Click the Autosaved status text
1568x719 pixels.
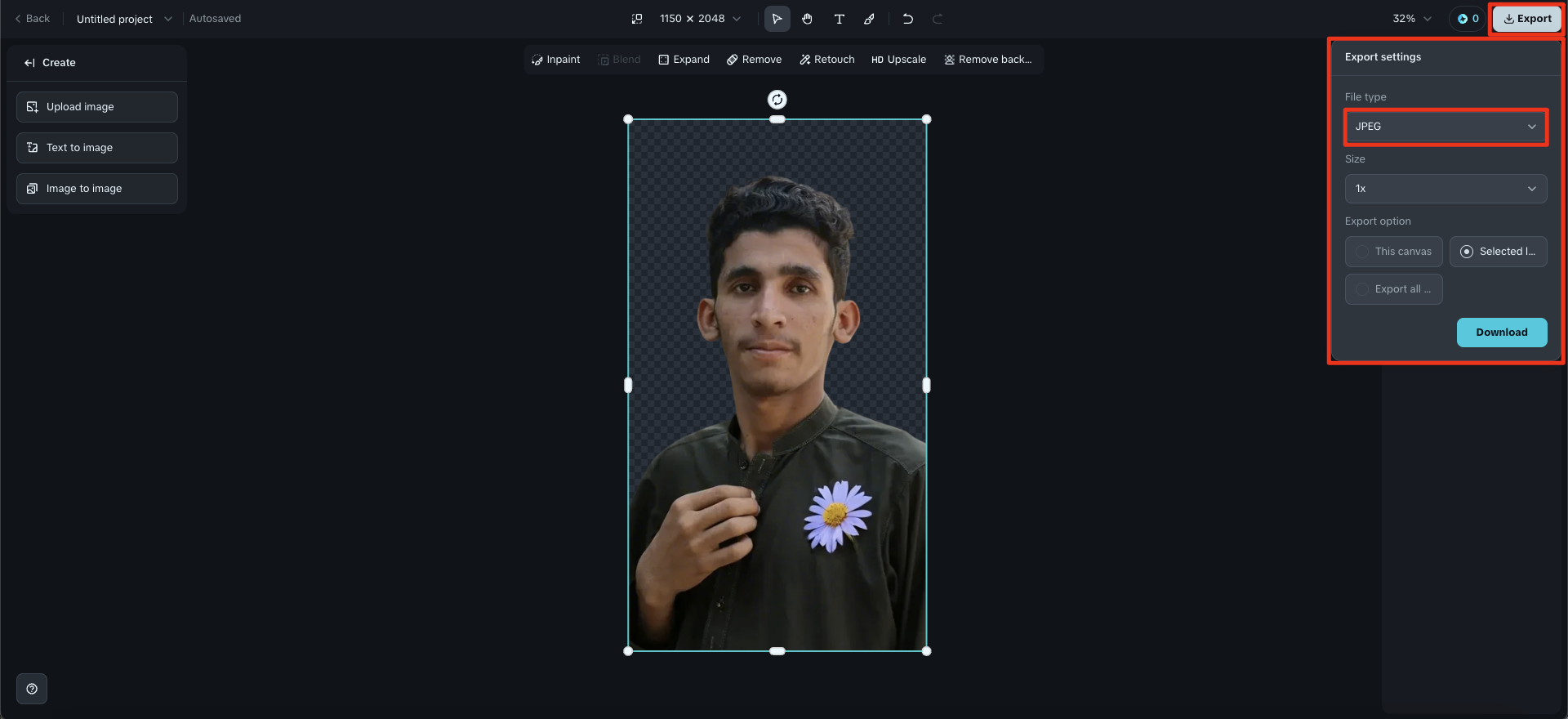[215, 19]
